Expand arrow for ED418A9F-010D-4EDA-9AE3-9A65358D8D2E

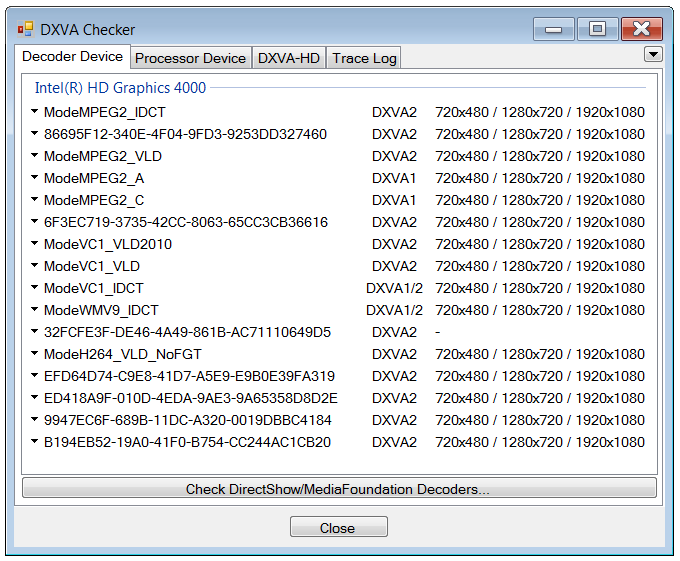(35, 398)
